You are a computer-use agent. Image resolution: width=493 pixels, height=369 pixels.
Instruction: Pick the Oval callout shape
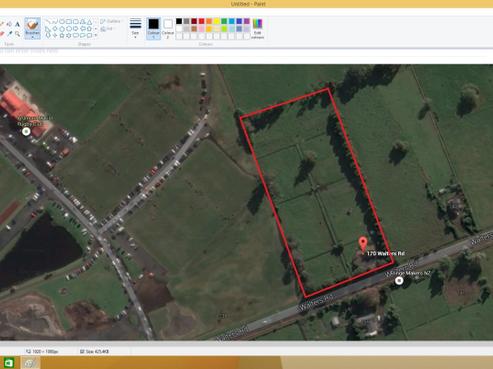[82, 35]
